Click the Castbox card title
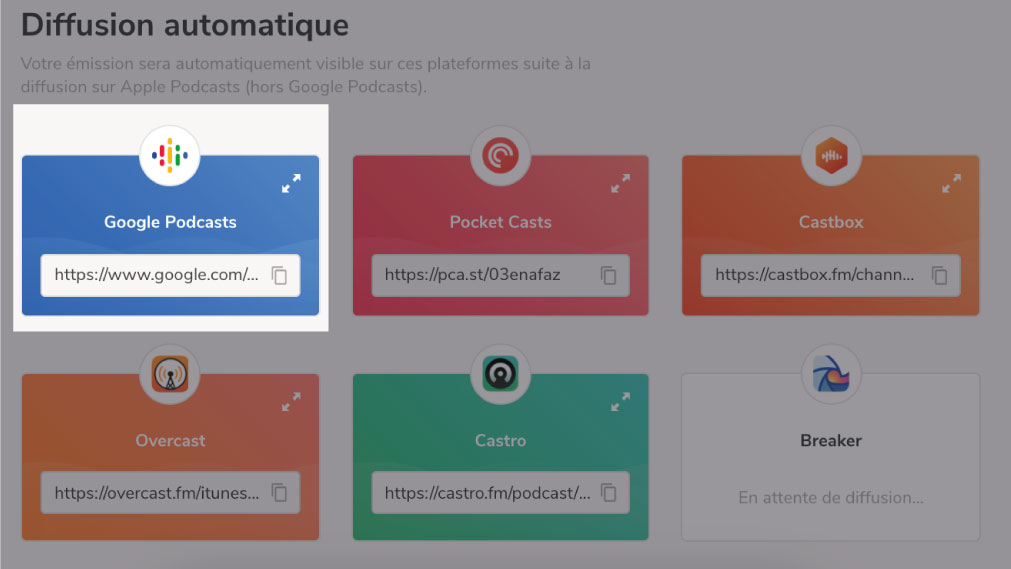 (831, 222)
